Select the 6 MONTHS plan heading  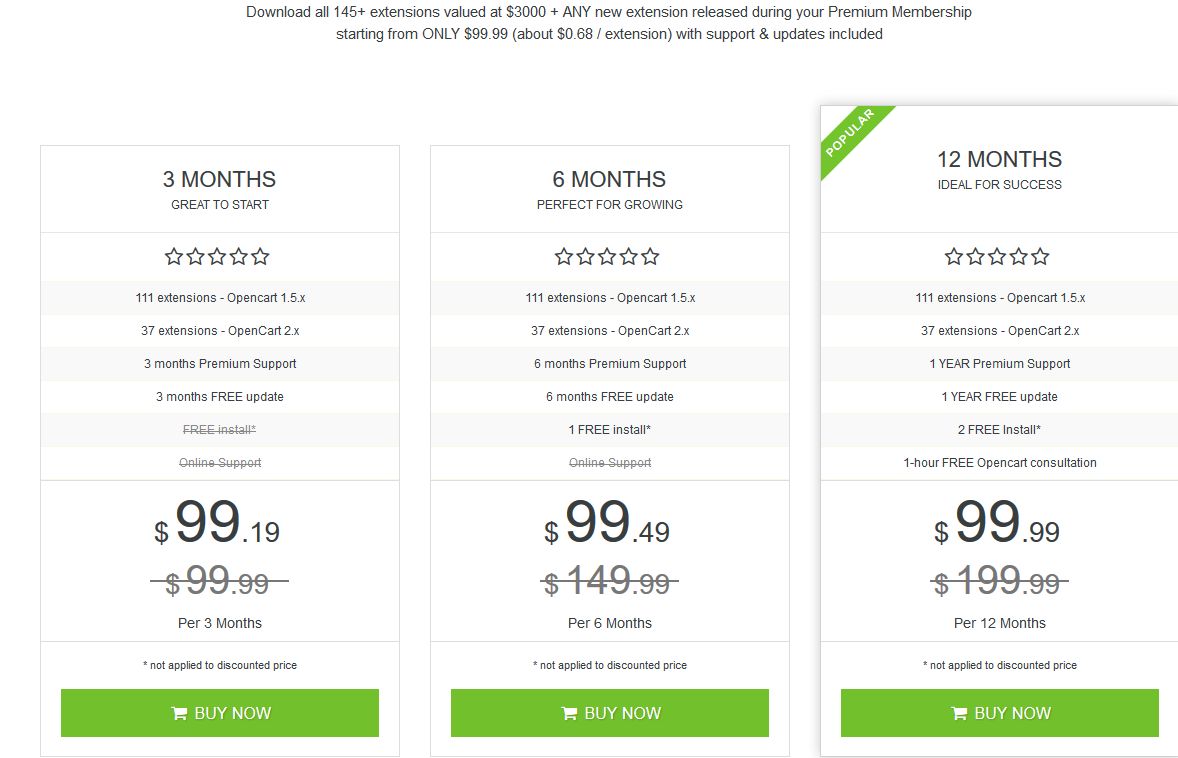click(x=609, y=179)
